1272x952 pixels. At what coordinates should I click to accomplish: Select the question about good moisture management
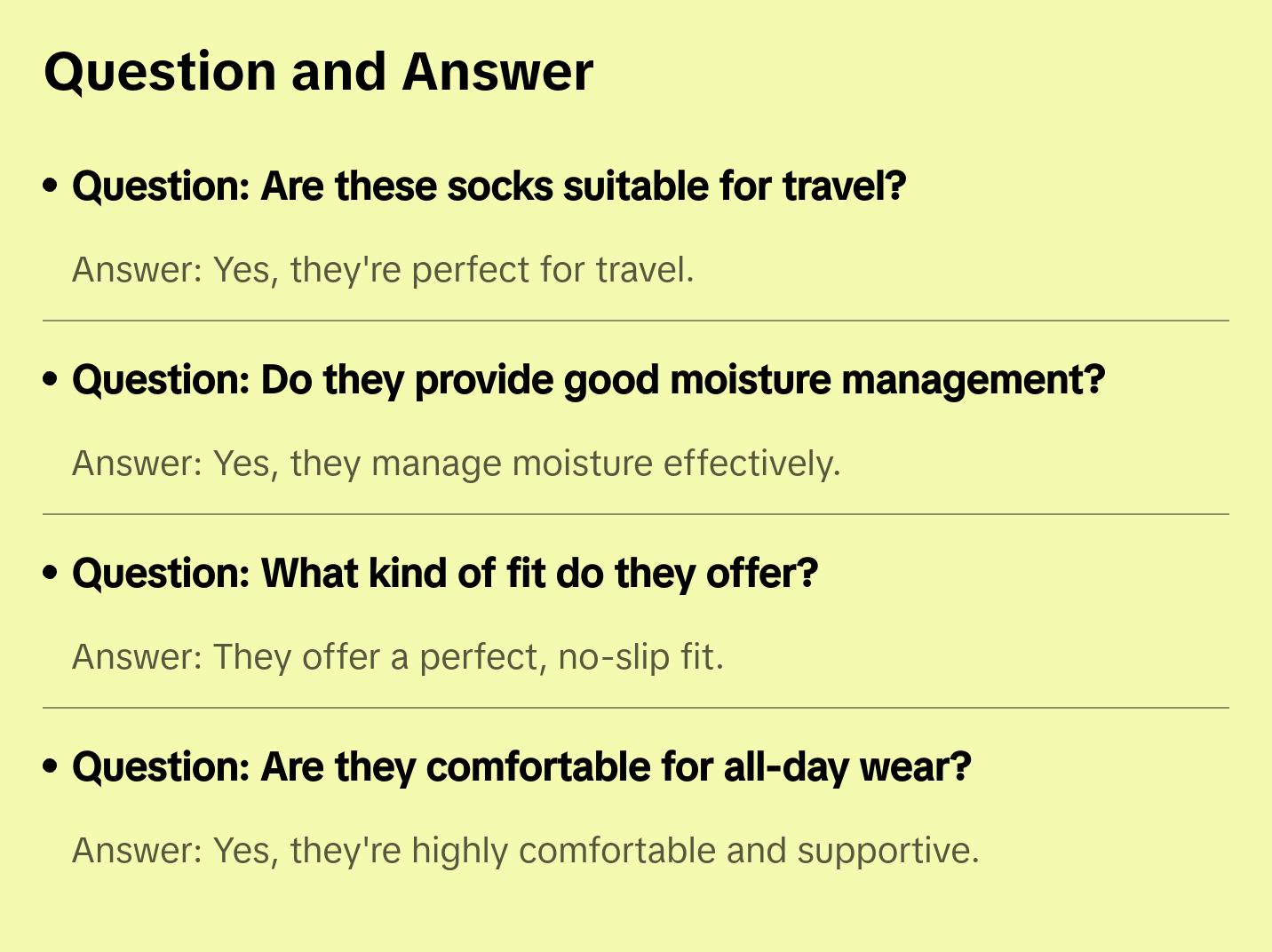pos(588,380)
